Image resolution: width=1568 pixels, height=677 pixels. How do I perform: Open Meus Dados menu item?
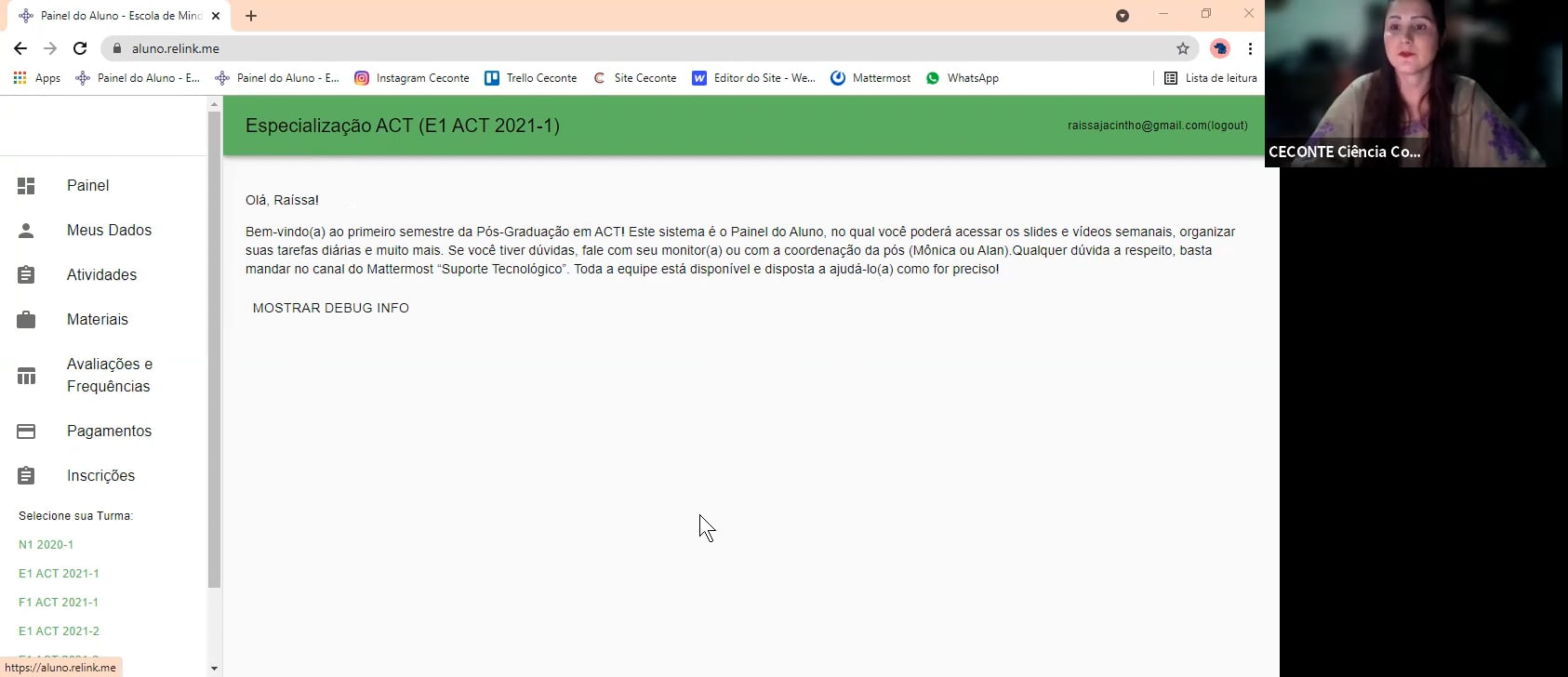click(103, 231)
